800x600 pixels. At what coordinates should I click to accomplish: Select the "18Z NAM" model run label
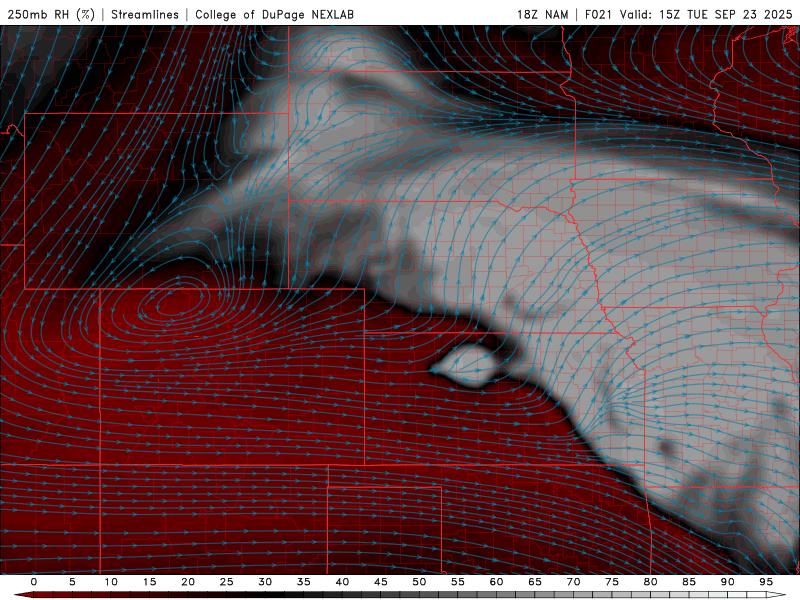pyautogui.click(x=543, y=14)
